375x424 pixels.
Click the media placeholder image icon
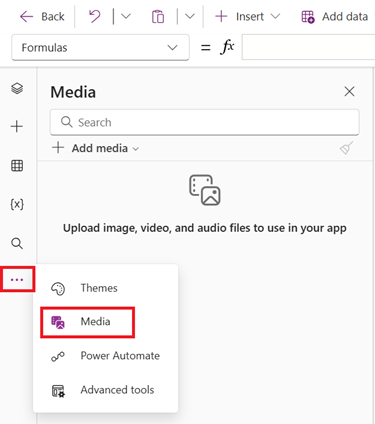[x=205, y=190]
